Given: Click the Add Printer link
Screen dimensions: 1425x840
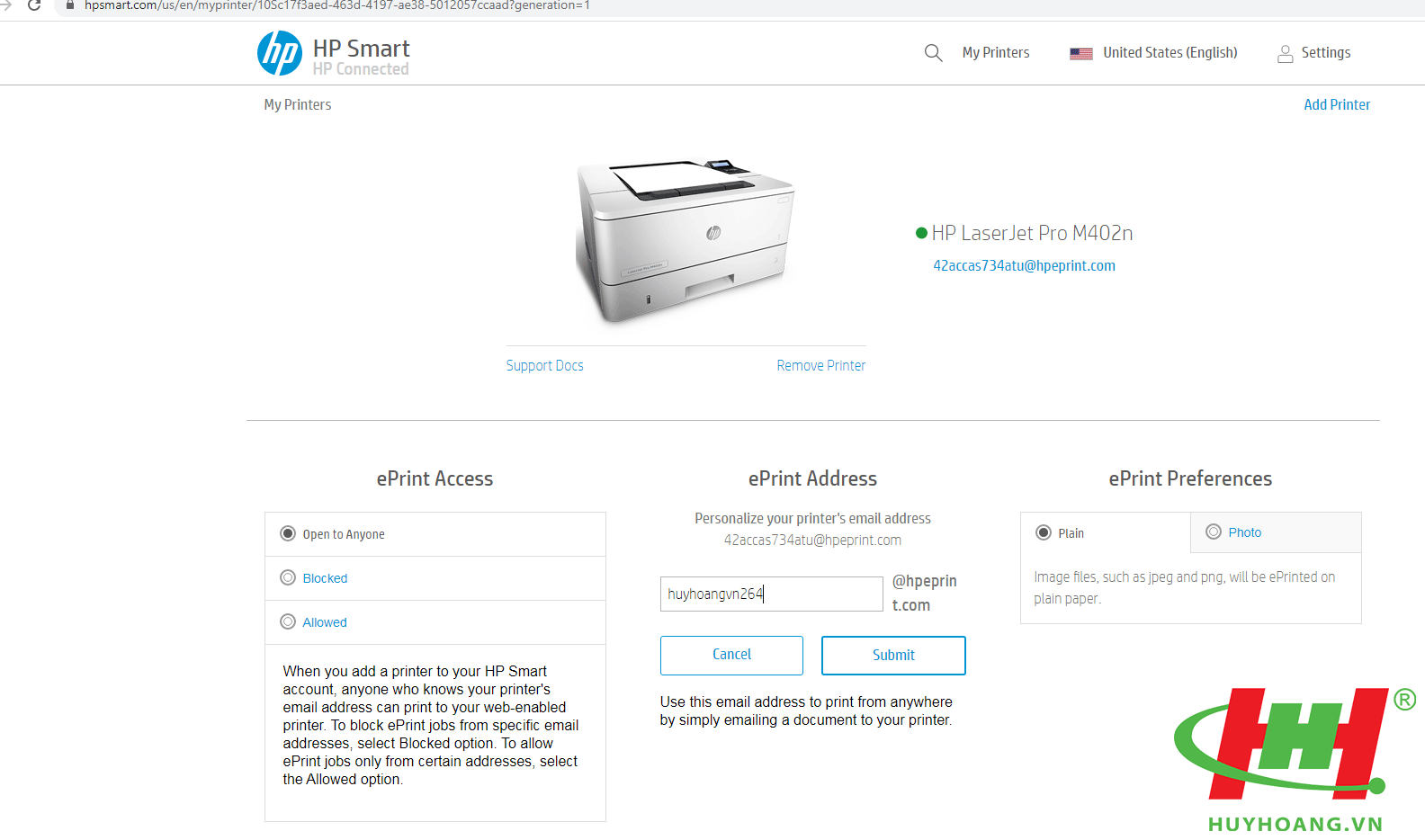Looking at the screenshot, I should pyautogui.click(x=1337, y=104).
